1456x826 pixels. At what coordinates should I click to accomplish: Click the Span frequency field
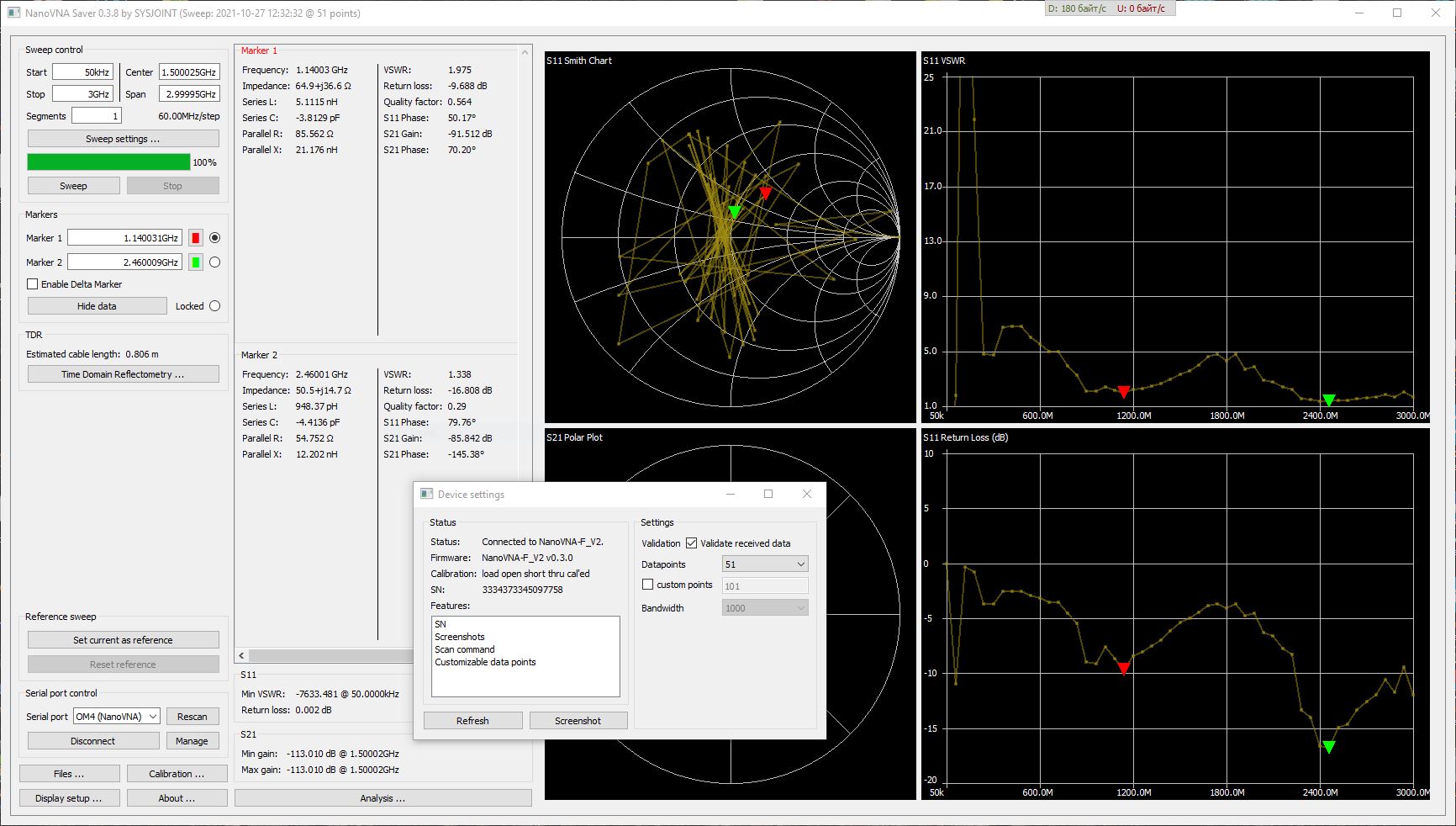pyautogui.click(x=189, y=94)
